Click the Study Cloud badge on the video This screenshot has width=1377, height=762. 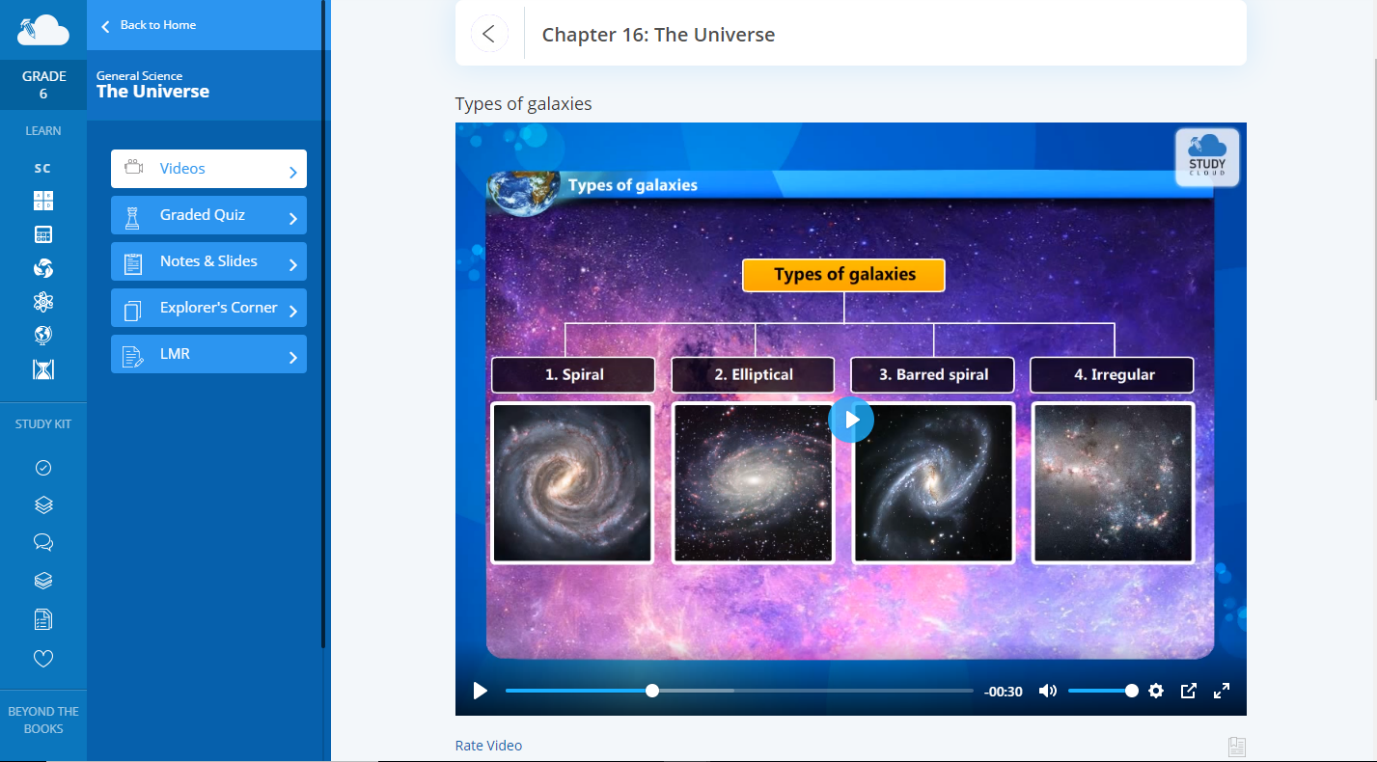[1207, 157]
